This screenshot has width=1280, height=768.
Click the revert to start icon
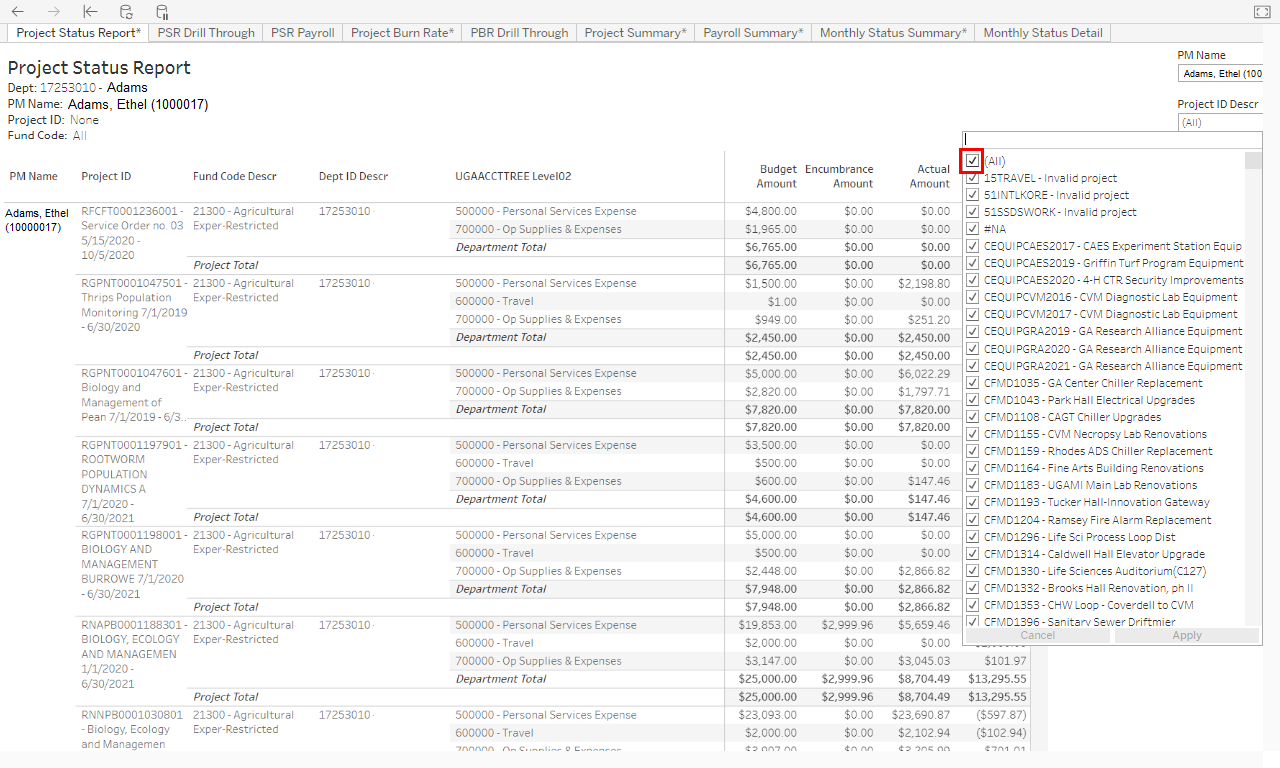90,11
